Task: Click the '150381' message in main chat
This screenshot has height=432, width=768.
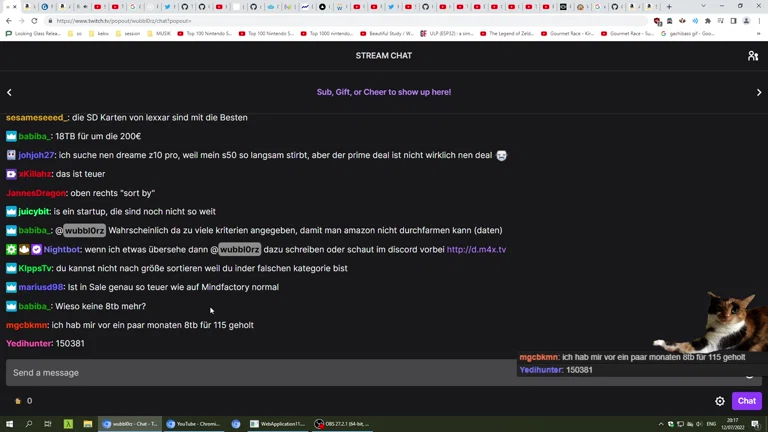Action: click(x=70, y=344)
